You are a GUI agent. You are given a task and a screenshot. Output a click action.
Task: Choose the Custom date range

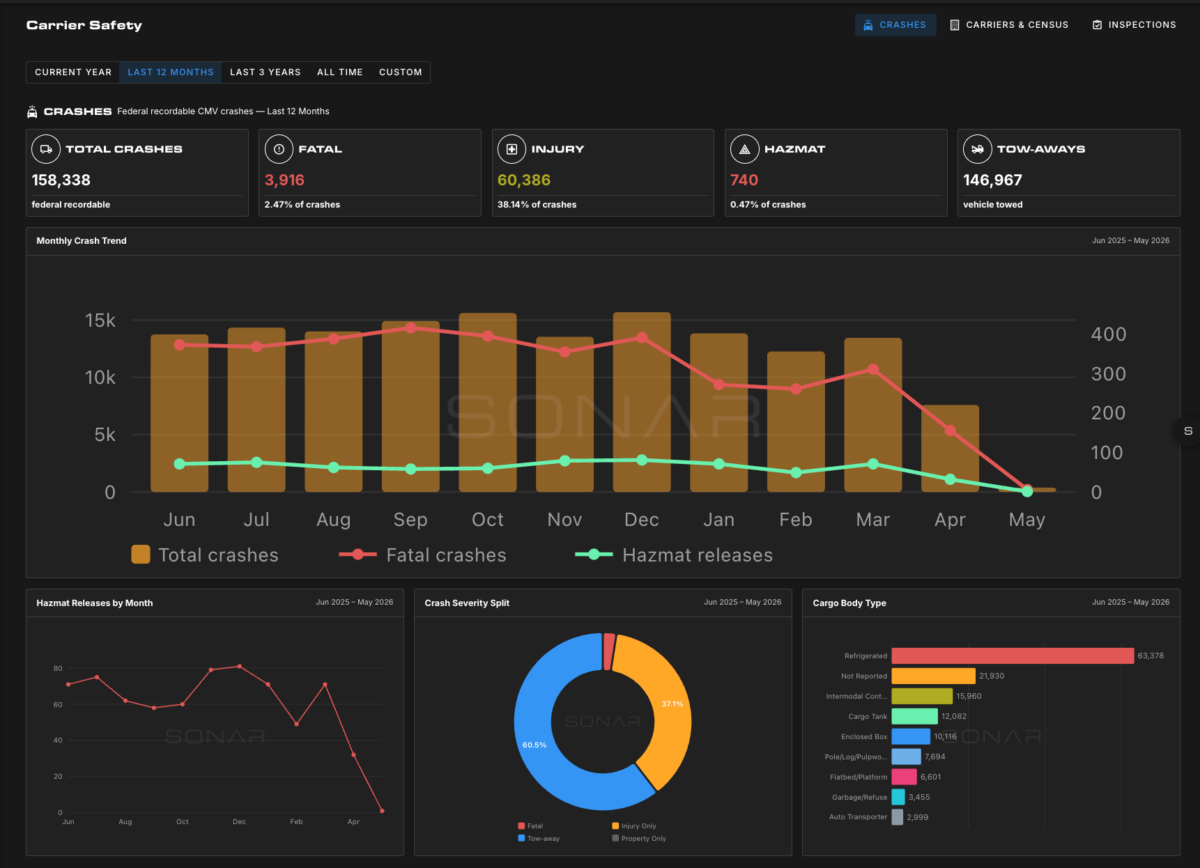pyautogui.click(x=400, y=72)
